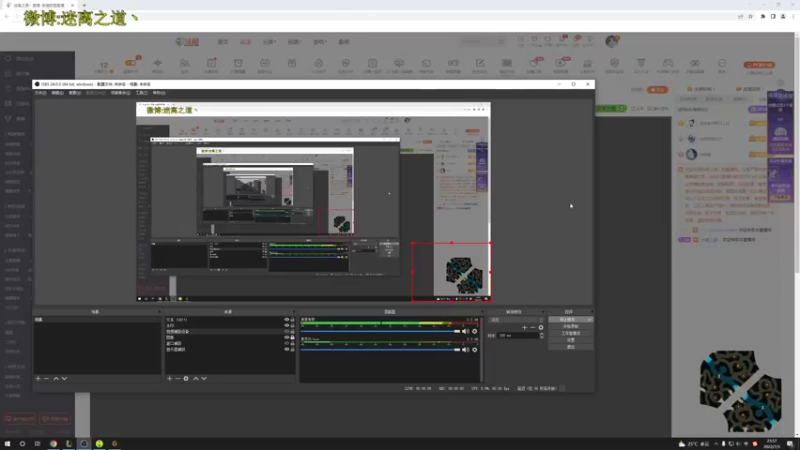Toggle lock on 图像 source
Image resolution: width=800 pixels, height=450 pixels.
click(x=292, y=338)
